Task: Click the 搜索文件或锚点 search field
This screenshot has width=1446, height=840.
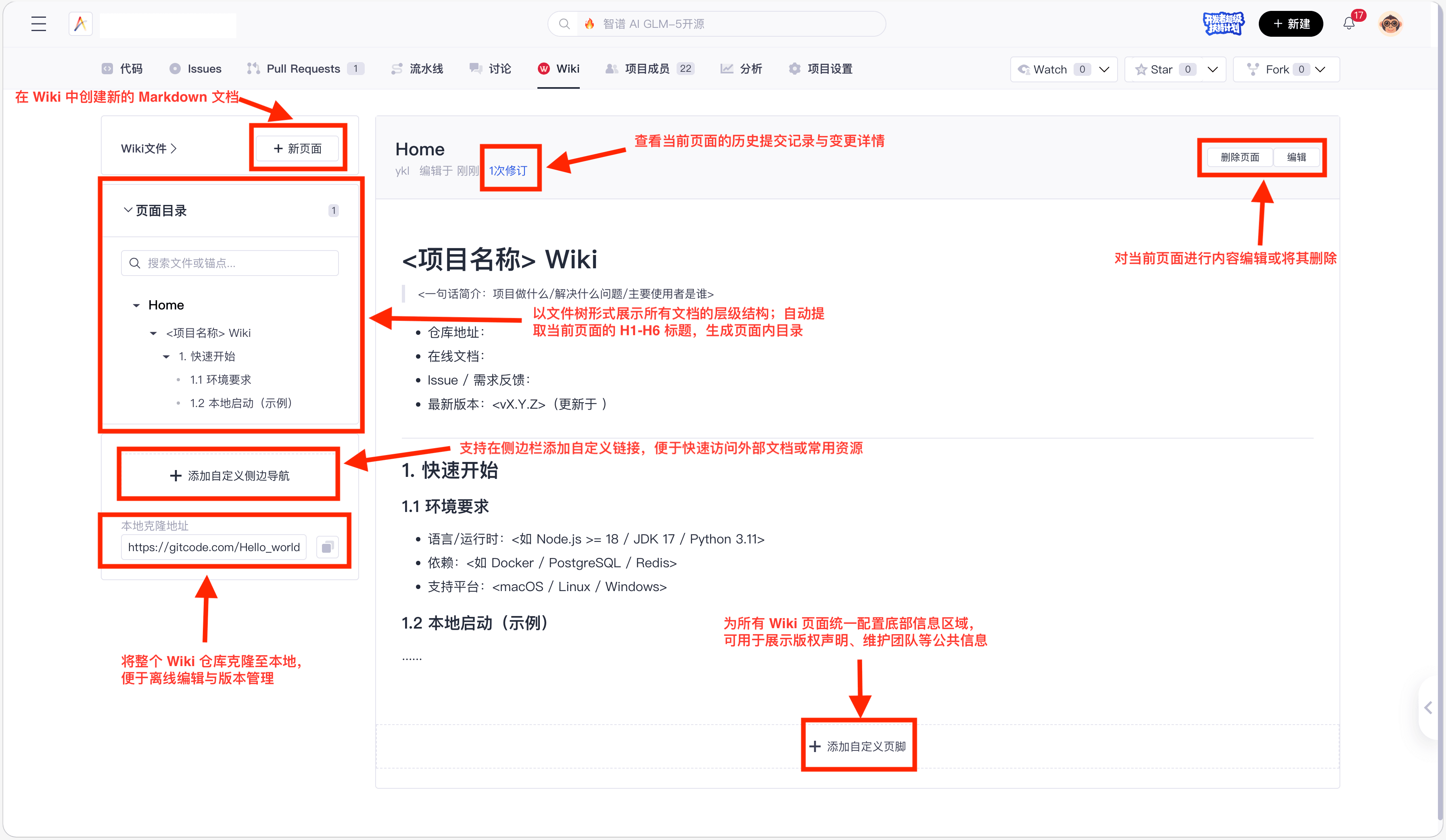Action: point(229,263)
